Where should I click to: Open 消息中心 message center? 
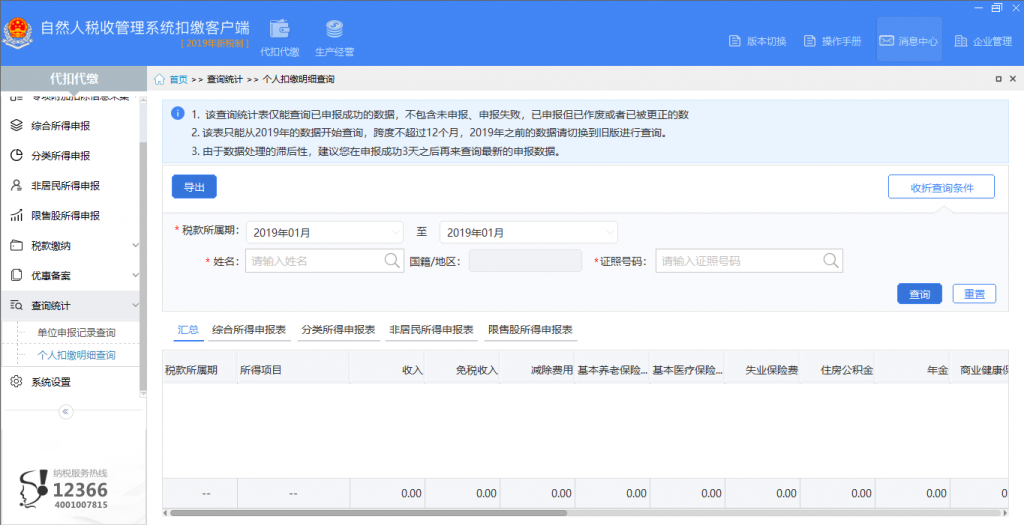908,41
